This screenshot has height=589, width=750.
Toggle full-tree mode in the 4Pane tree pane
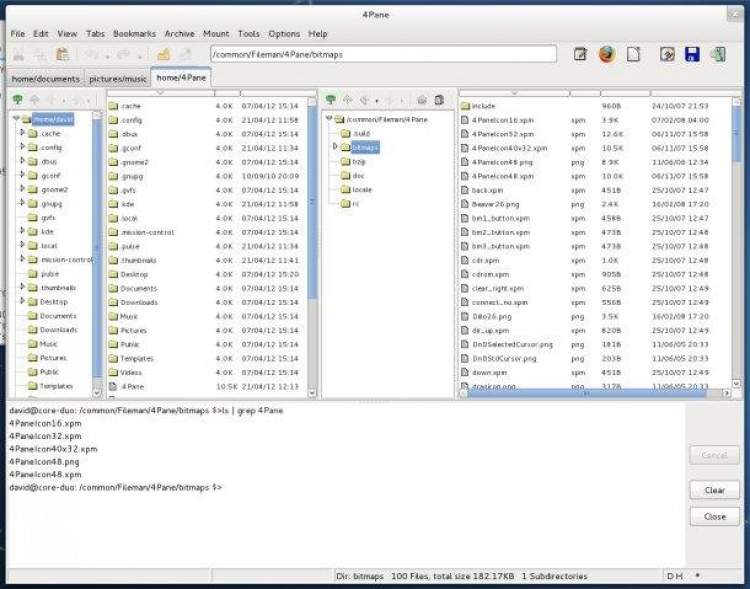point(330,100)
